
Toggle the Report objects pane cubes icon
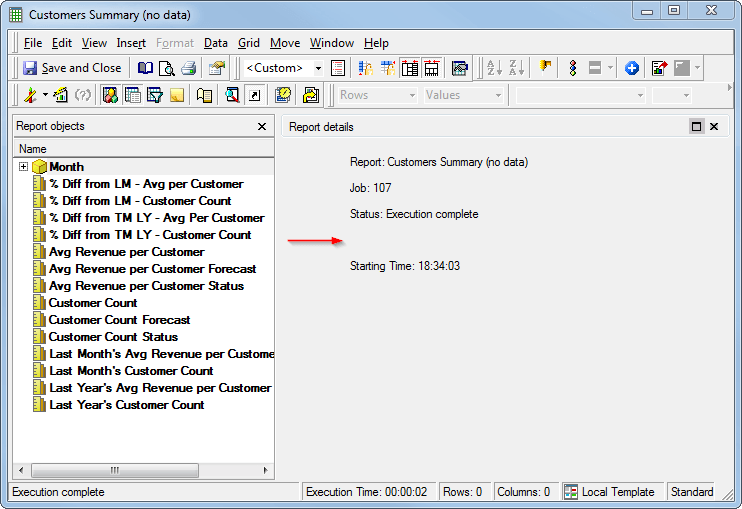point(110,95)
